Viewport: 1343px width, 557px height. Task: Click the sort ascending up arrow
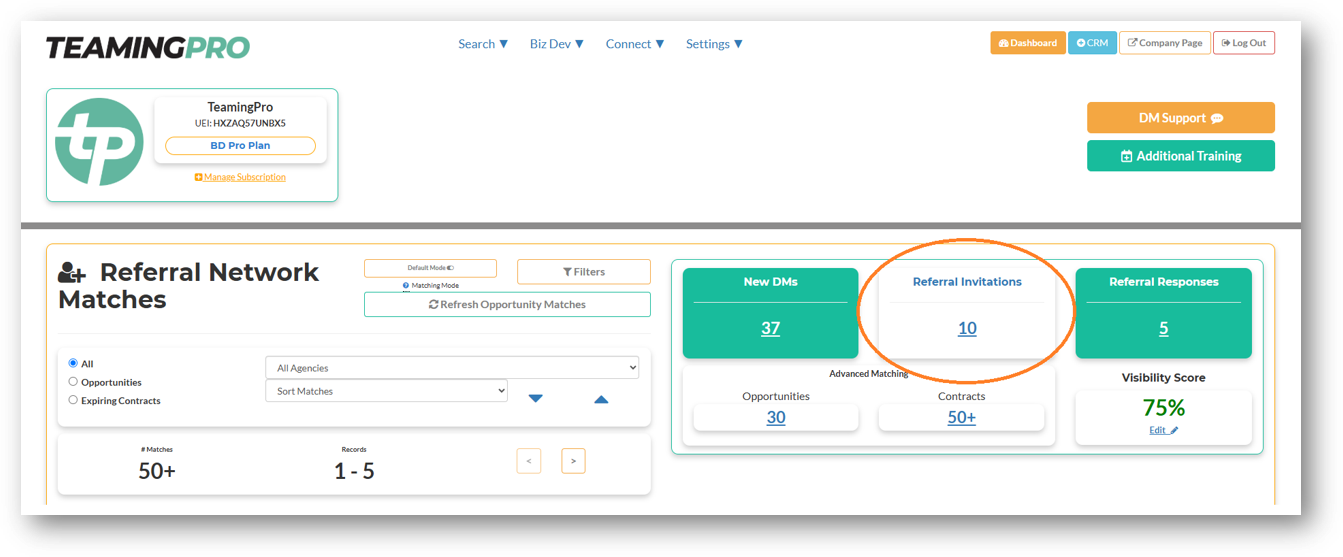(x=601, y=398)
